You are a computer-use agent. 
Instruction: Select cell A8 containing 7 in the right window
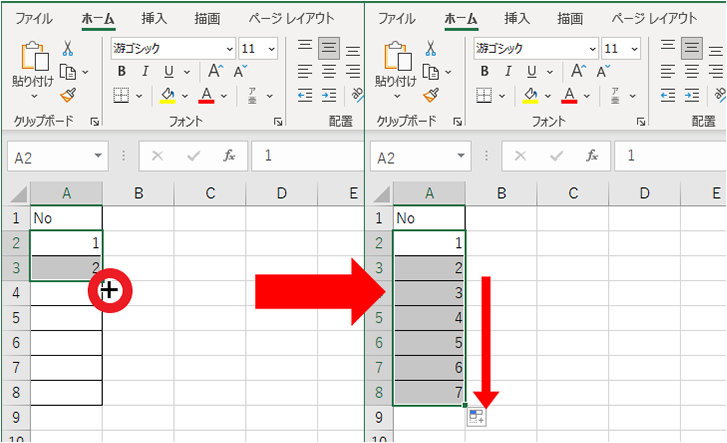click(x=429, y=392)
